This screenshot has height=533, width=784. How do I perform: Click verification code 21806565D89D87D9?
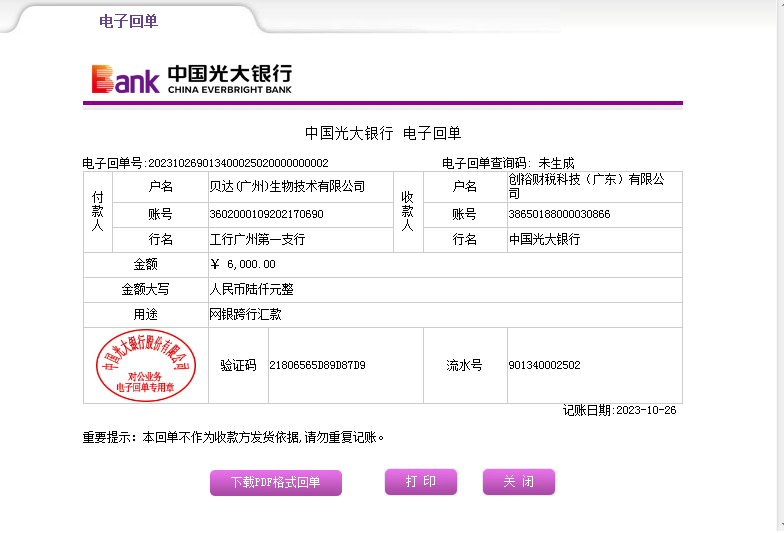click(x=317, y=365)
